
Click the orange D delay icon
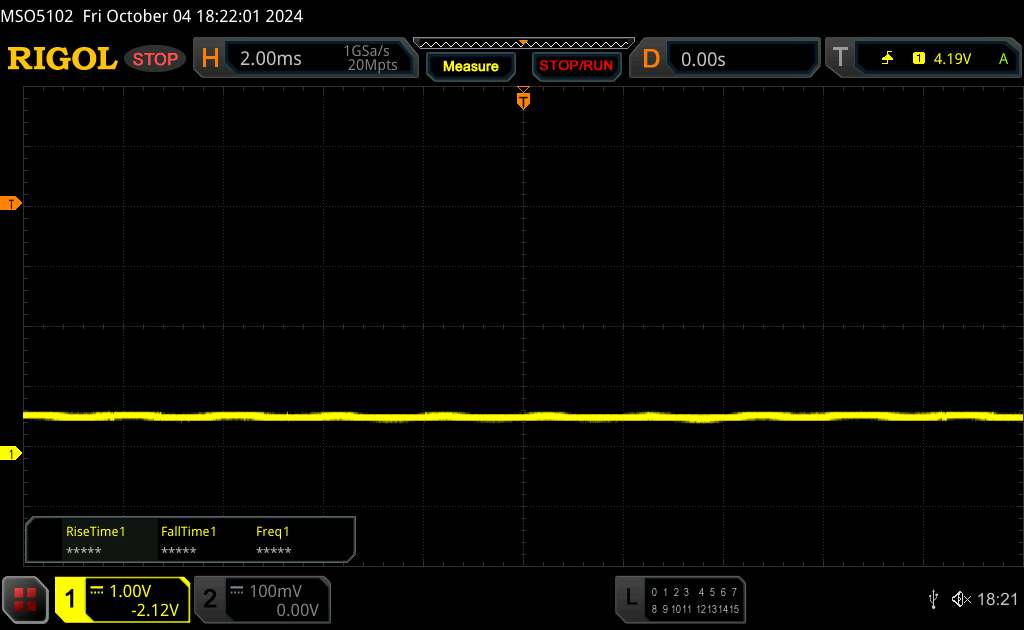(650, 59)
